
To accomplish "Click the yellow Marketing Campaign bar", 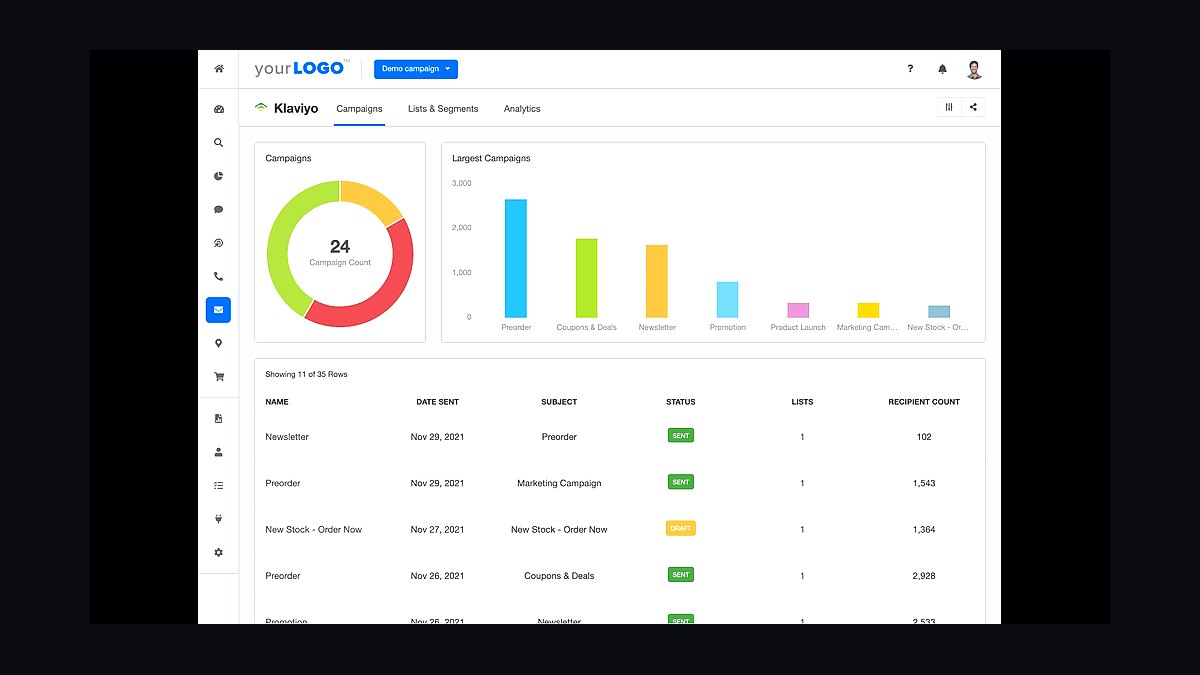I will coord(868,311).
